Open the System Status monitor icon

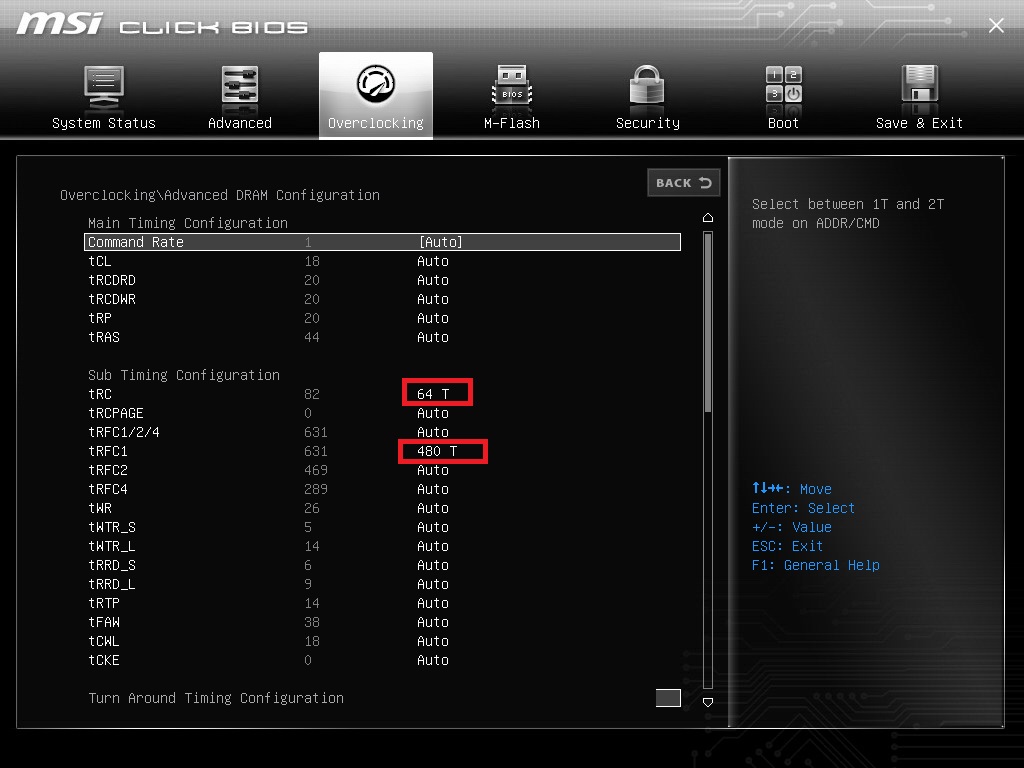(104, 88)
